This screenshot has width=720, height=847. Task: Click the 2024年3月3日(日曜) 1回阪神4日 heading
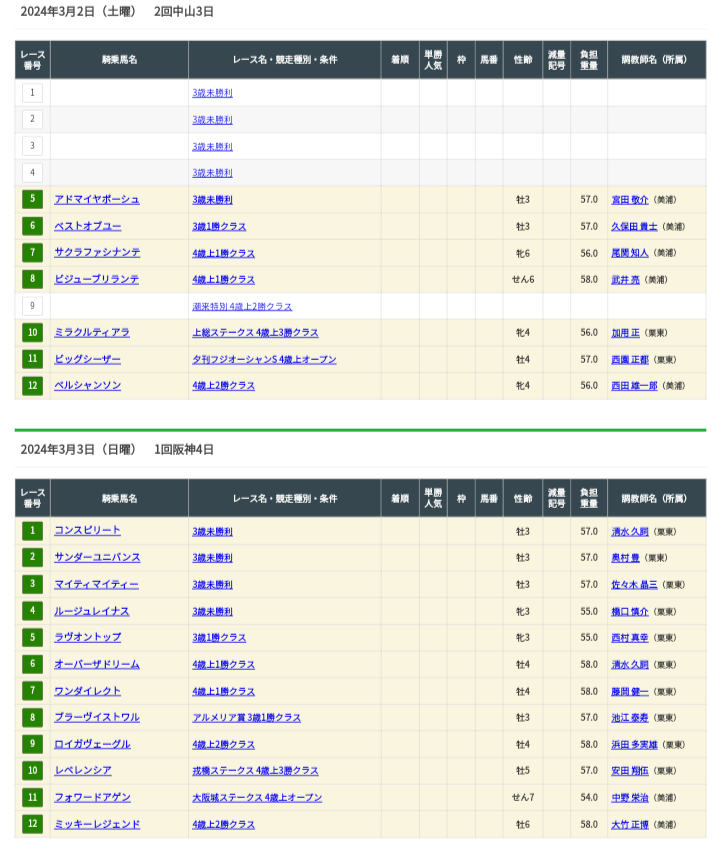117,449
